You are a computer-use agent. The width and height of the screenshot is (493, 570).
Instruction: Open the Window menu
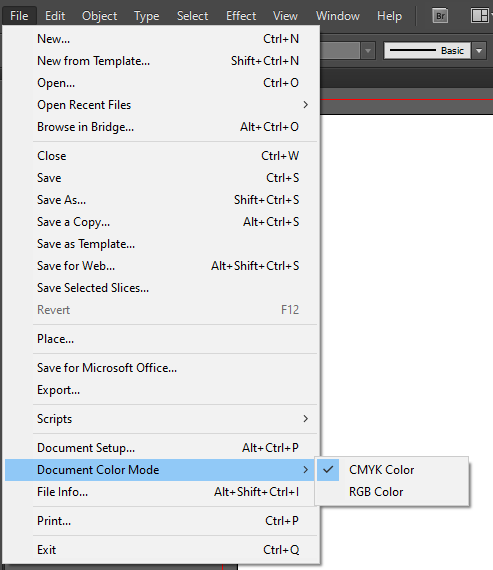click(x=338, y=16)
